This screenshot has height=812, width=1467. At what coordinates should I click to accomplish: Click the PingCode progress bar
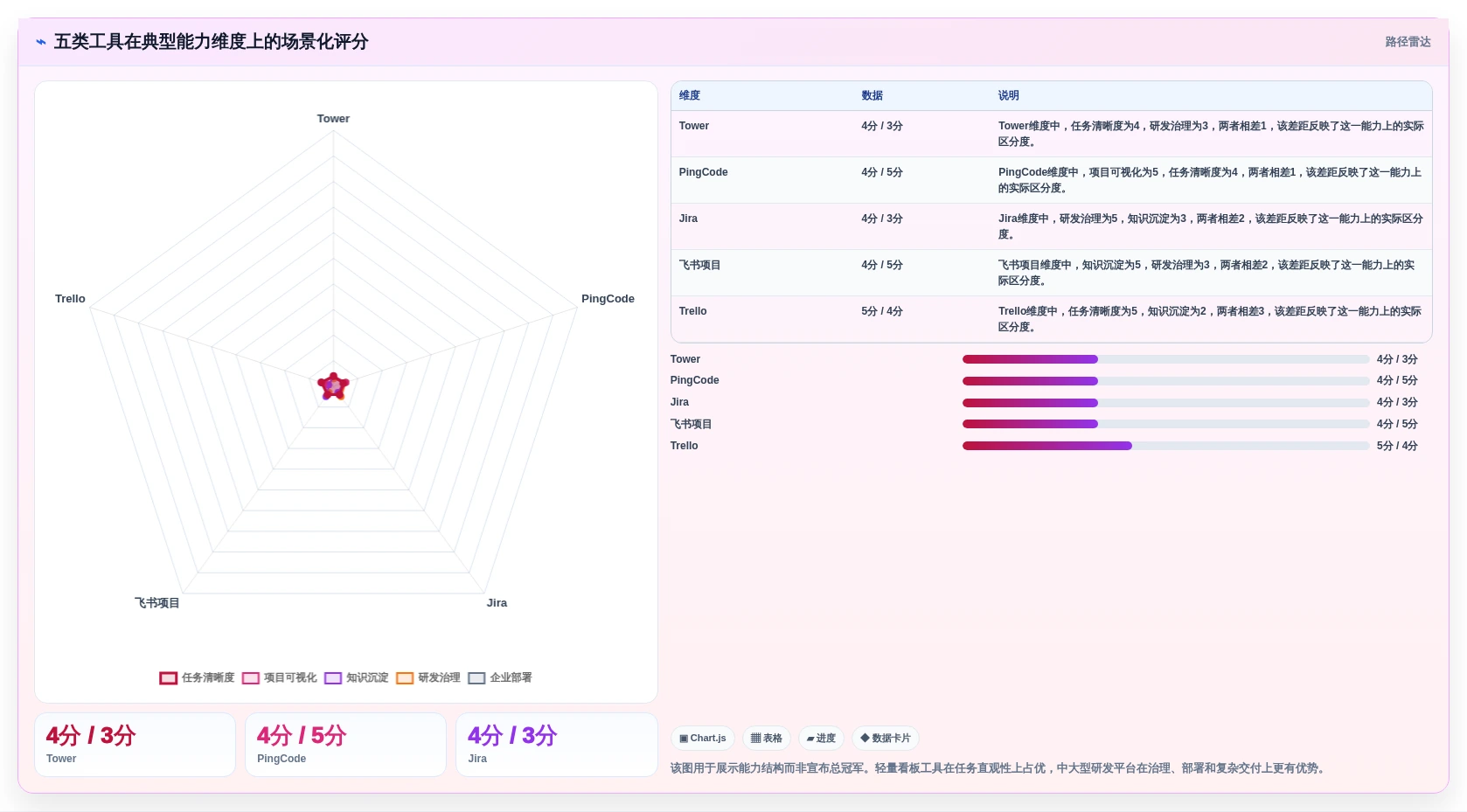pyautogui.click(x=1165, y=381)
